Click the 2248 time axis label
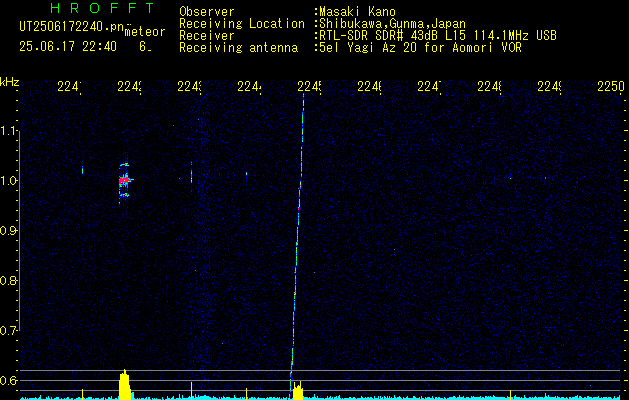 (489, 86)
